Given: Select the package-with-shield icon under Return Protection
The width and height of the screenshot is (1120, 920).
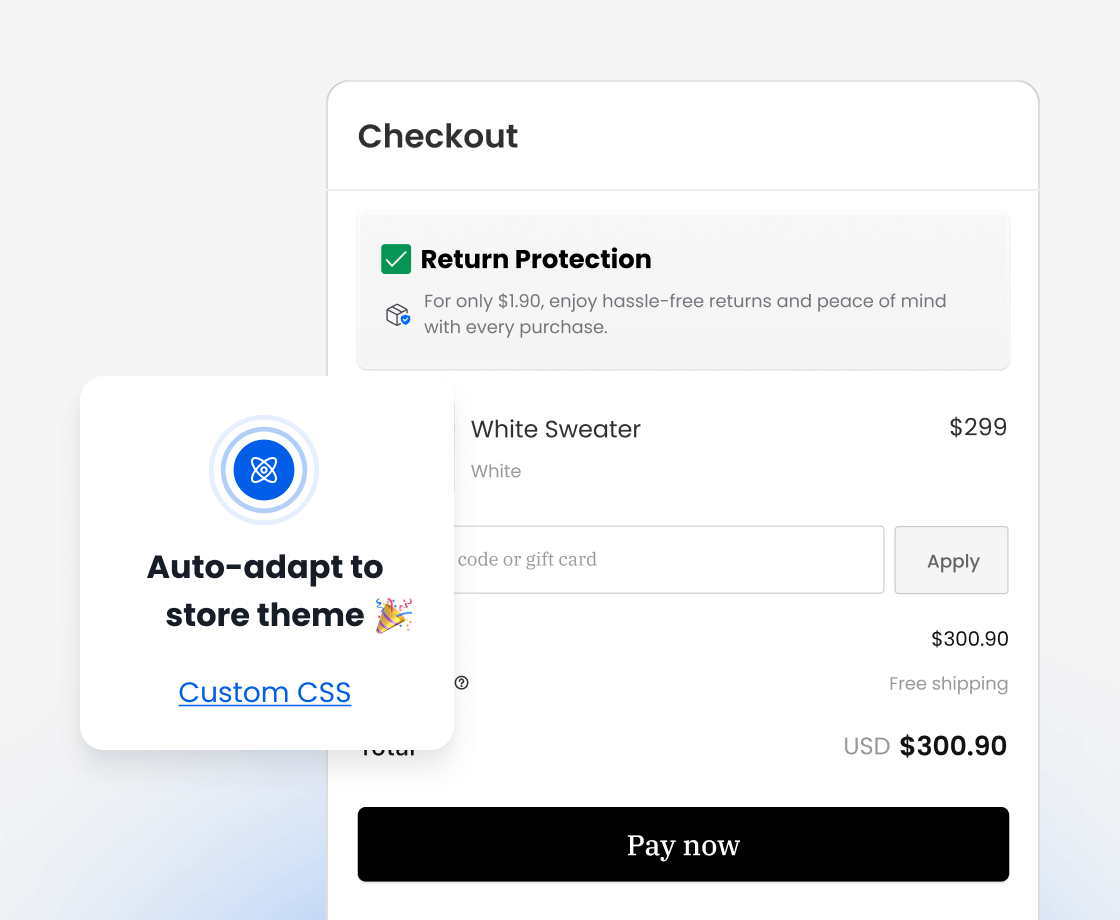Looking at the screenshot, I should pos(398,314).
